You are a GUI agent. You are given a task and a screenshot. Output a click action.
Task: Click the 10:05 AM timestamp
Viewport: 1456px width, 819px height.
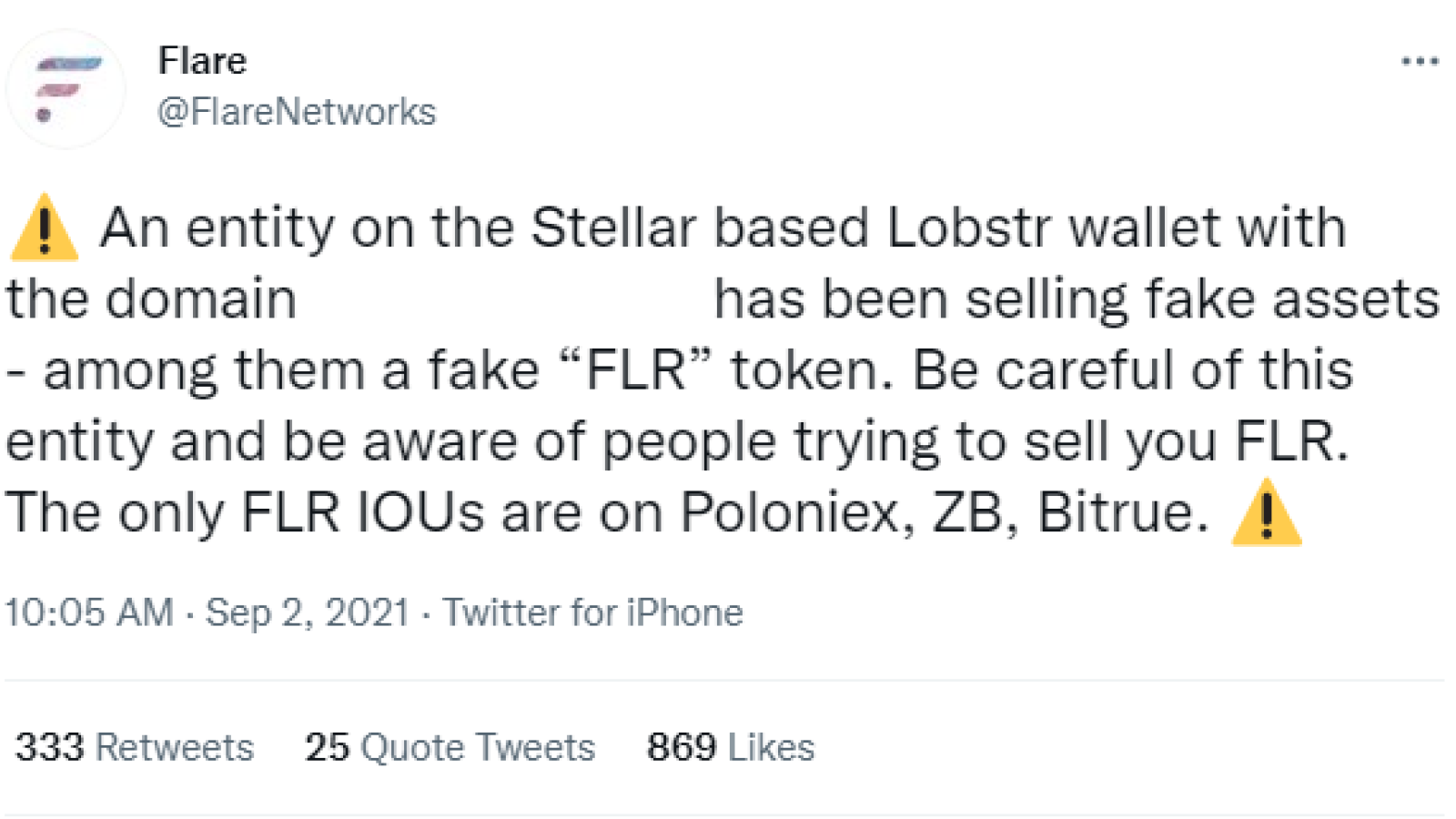pos(89,612)
